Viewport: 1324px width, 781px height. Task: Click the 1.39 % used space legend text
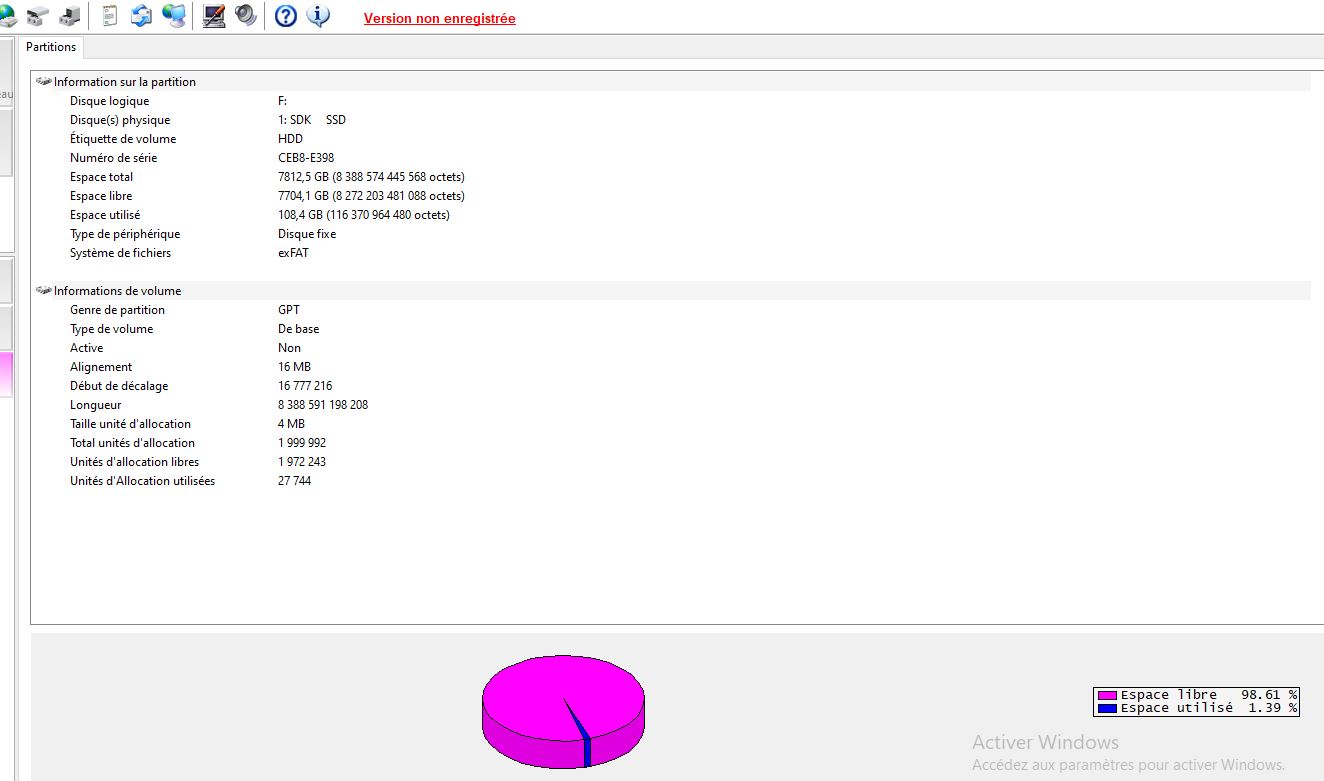coord(1273,708)
